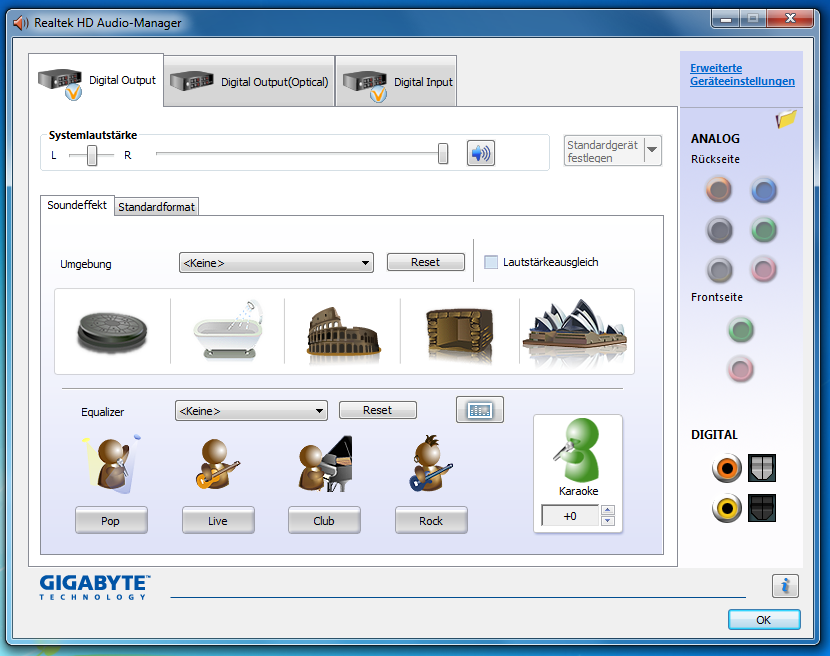Screen dimensions: 830x656
Task: Click the green Karaoke singer icon
Action: click(577, 450)
